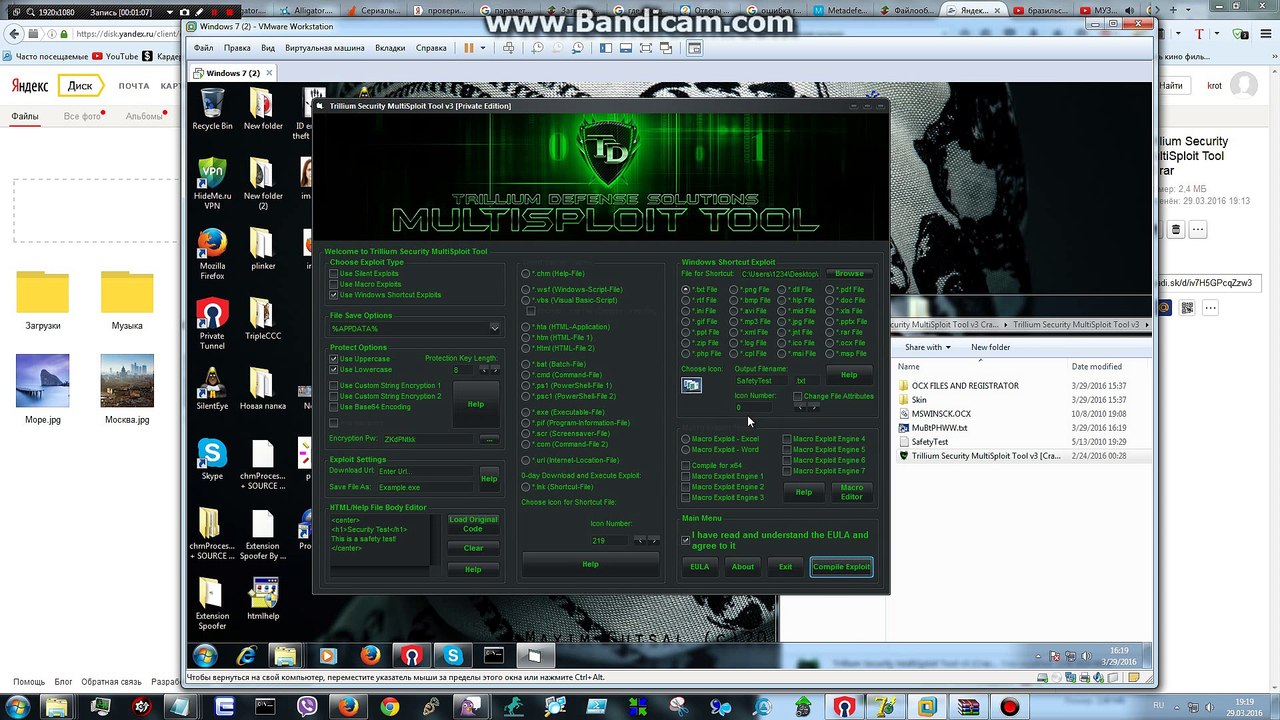The image size is (1280, 720).
Task: Switch to Windows 7 (2) VM tab
Action: (x=233, y=73)
